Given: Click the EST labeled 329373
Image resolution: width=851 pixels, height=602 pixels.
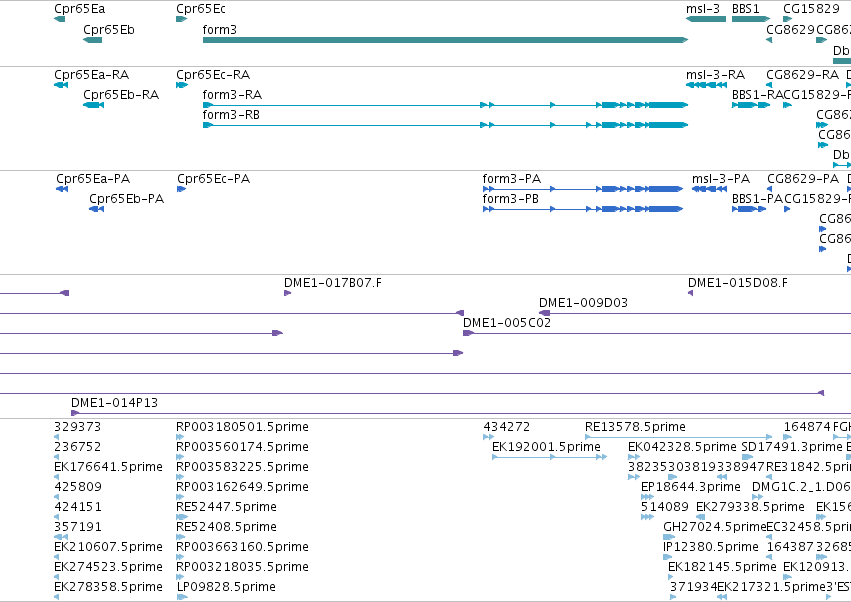Looking at the screenshot, I should pyautogui.click(x=78, y=427).
